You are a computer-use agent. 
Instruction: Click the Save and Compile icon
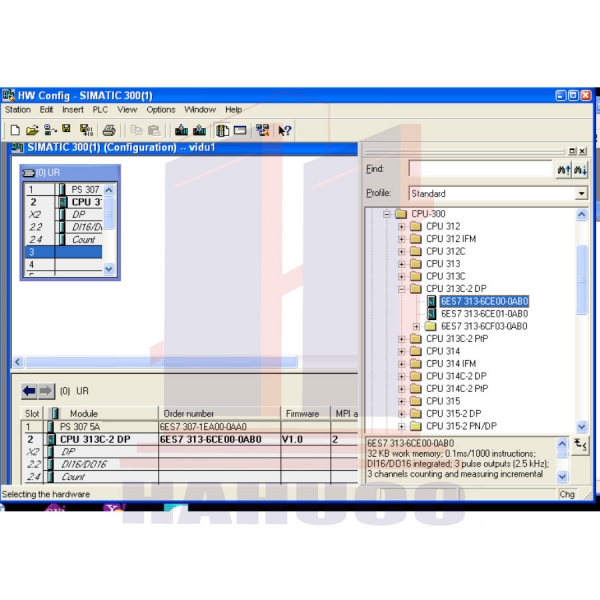point(86,130)
